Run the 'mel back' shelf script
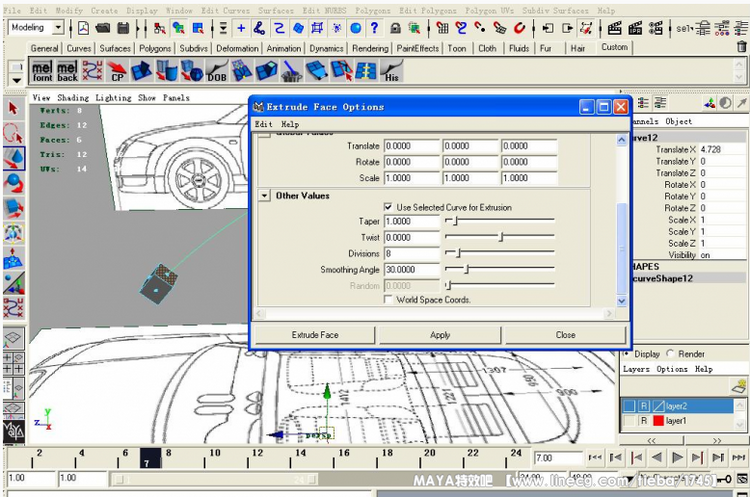 point(67,71)
